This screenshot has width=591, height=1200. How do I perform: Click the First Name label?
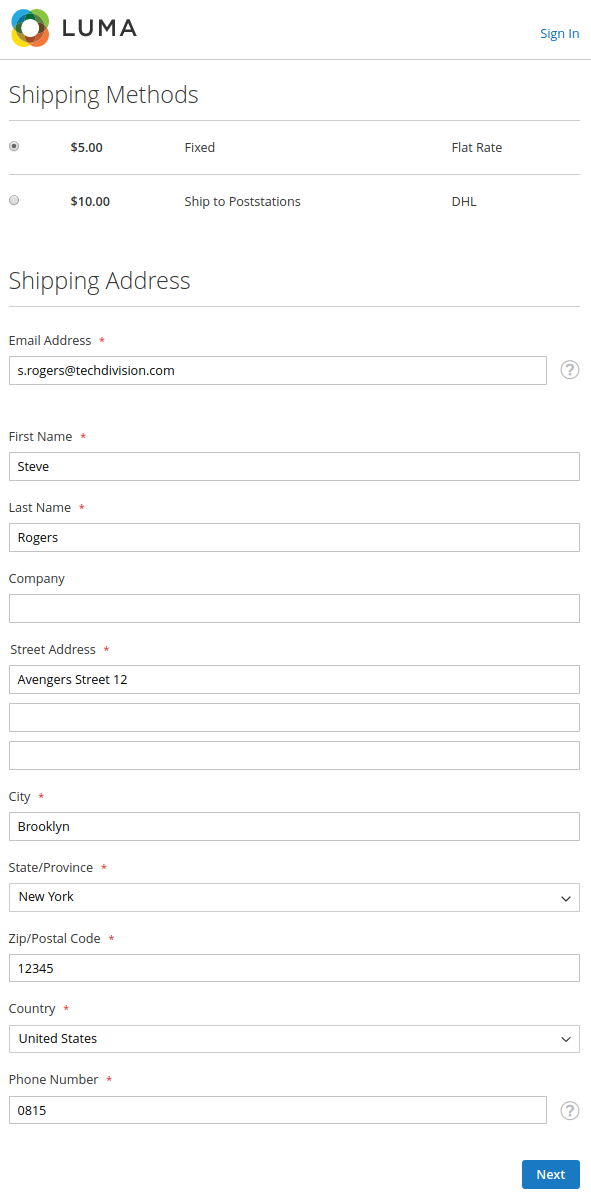[x=41, y=436]
